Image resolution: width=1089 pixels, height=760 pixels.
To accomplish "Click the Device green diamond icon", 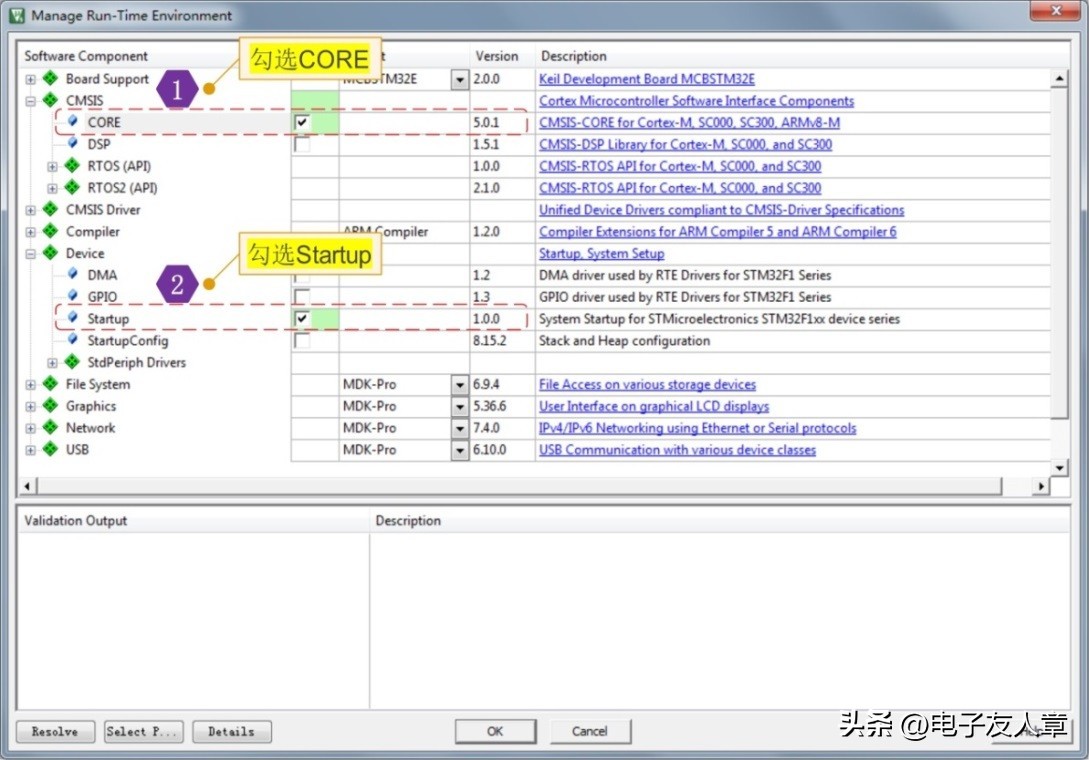I will [x=50, y=253].
